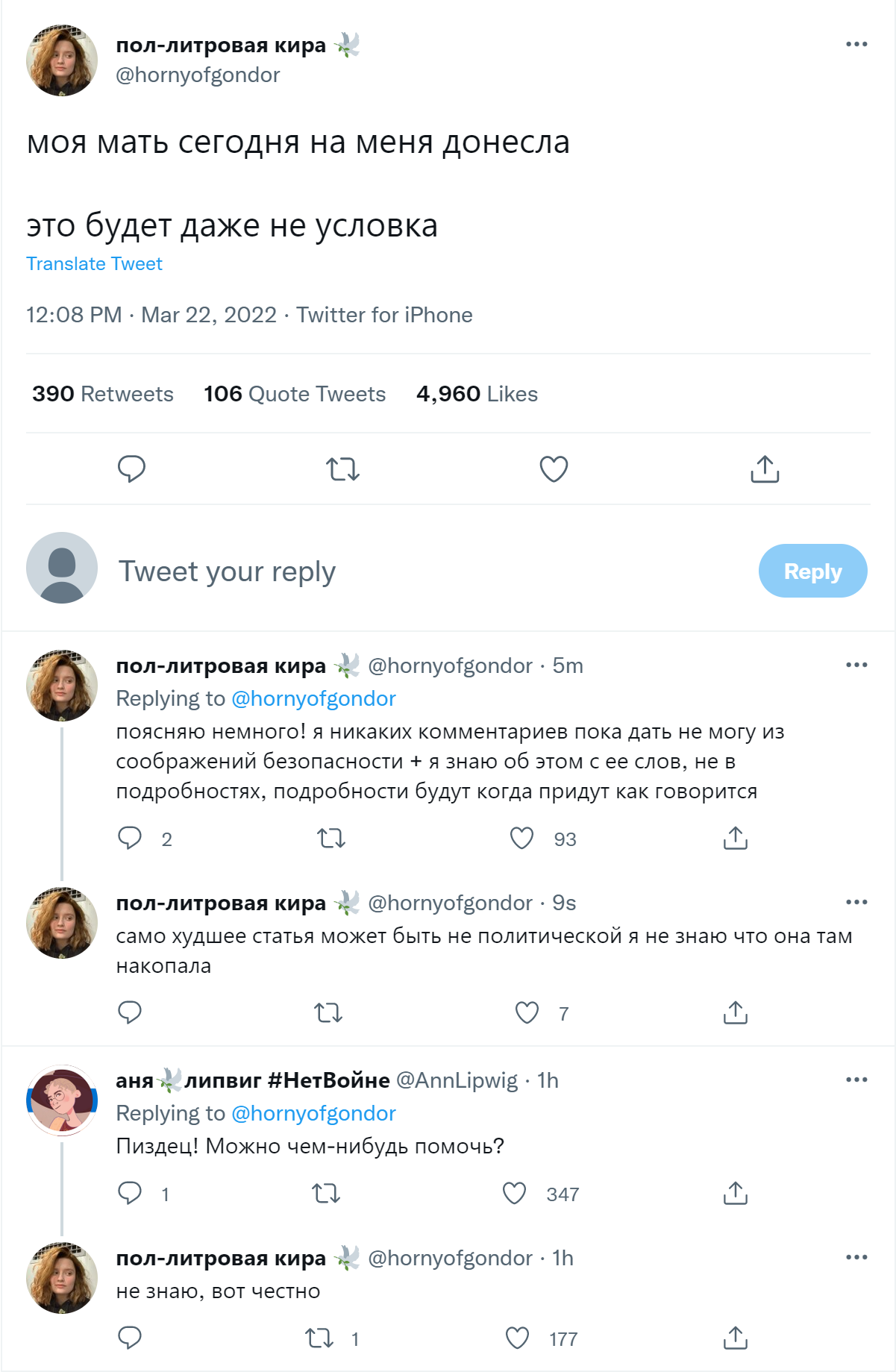896x1372 pixels.
Task: Open the three-dot menu of the main tweet
Action: [856, 45]
